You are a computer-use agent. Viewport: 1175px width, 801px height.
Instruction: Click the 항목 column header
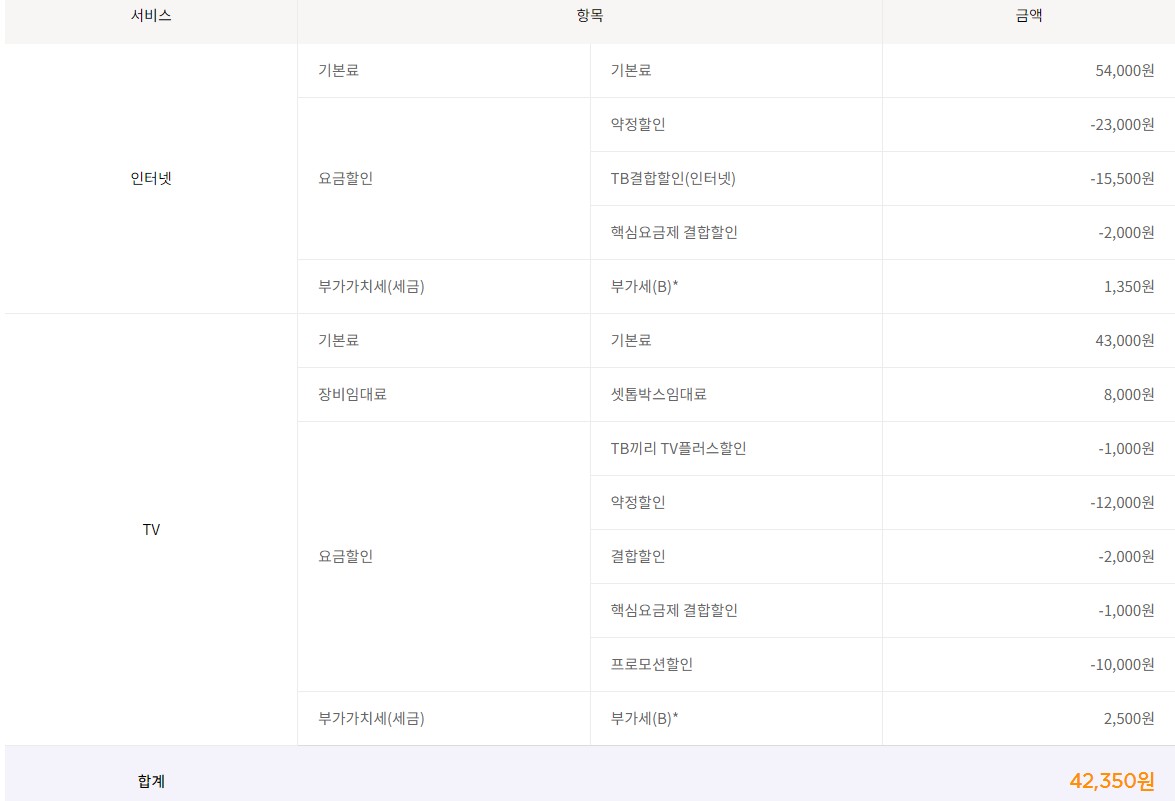coord(590,16)
